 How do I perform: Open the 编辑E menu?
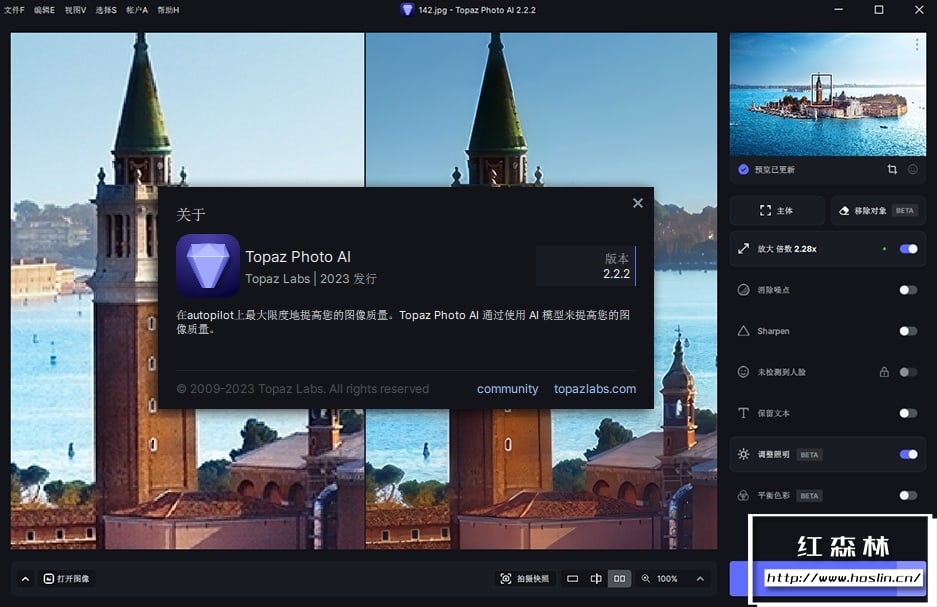point(44,10)
